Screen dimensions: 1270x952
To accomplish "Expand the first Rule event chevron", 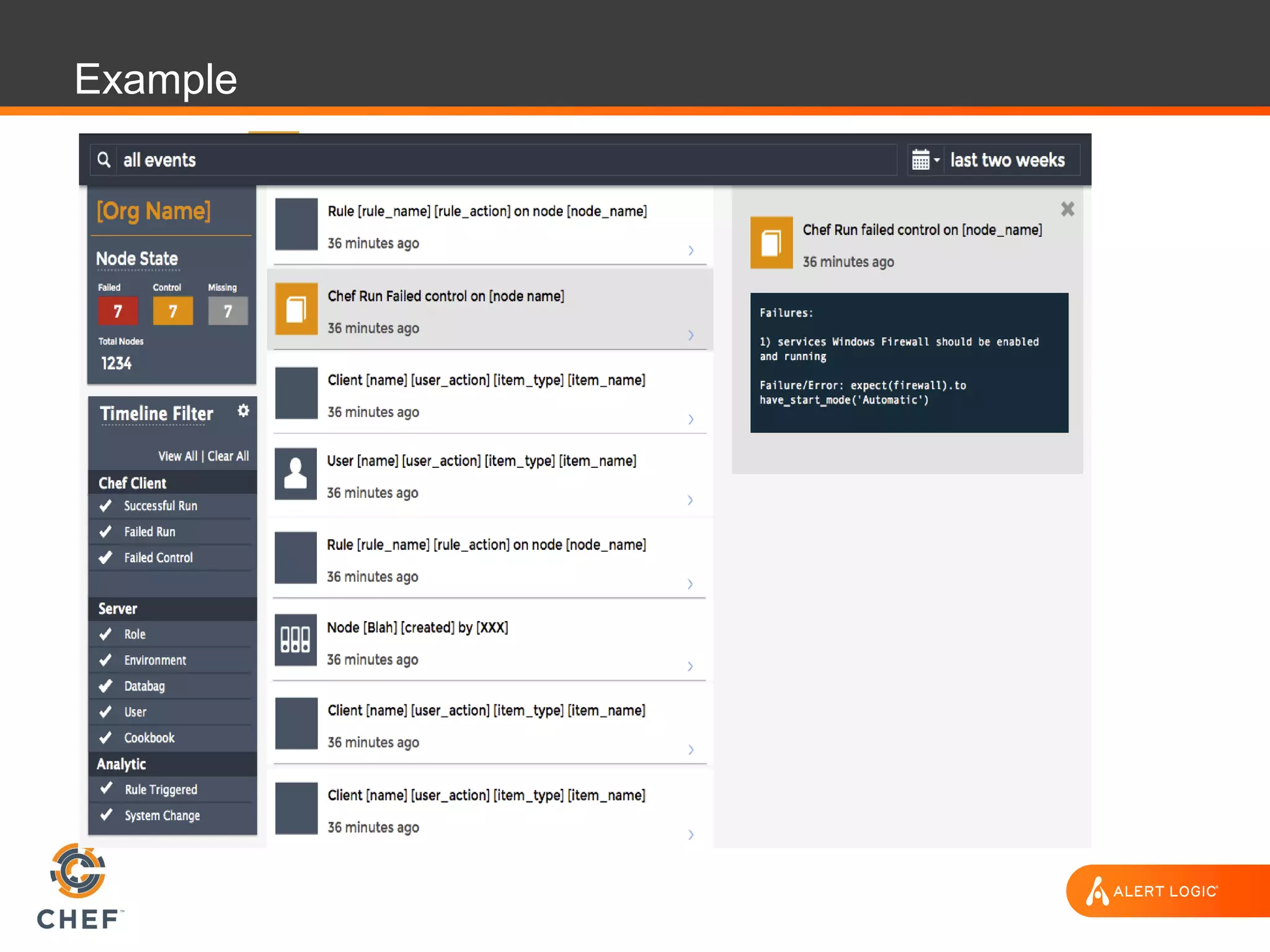I will (x=691, y=250).
